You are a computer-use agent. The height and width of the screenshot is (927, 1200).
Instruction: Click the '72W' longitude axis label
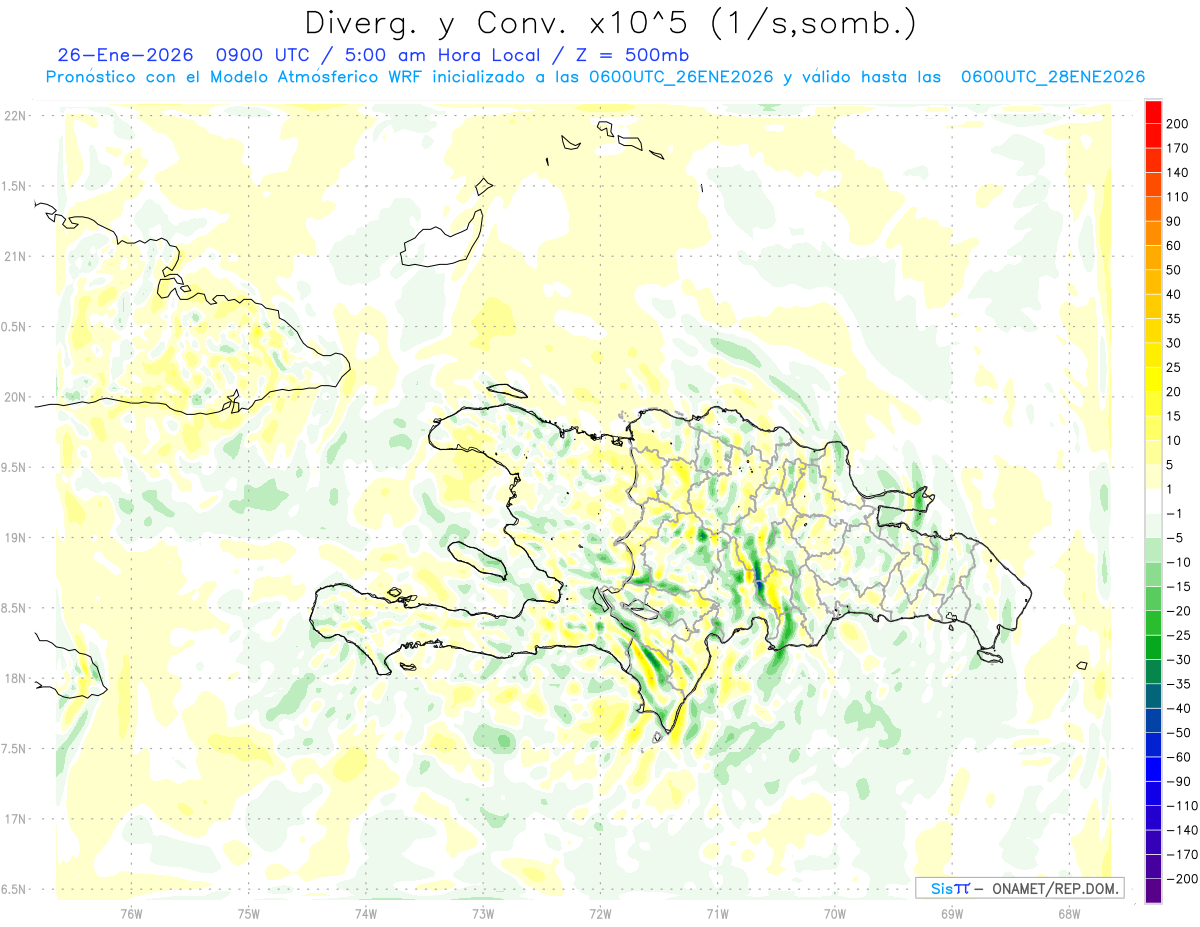(x=600, y=912)
